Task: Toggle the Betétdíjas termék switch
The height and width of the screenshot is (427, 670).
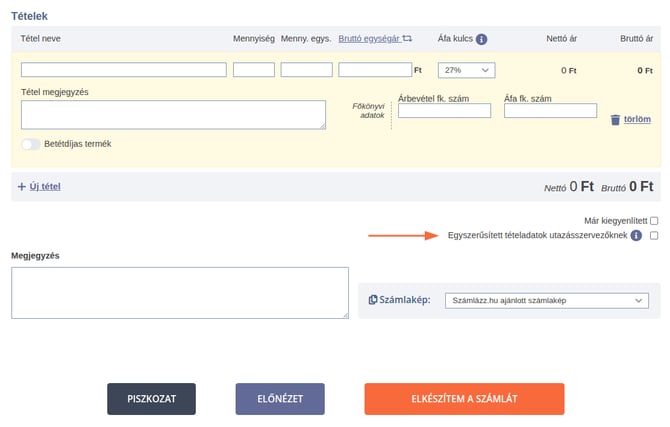Action: click(x=31, y=144)
